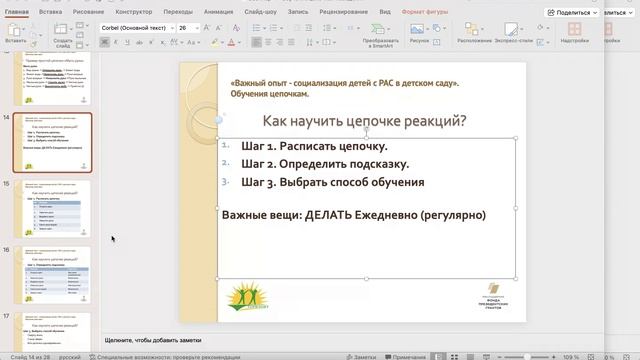
Task: Click the Создать слайд new slide icon
Action: tap(61, 29)
